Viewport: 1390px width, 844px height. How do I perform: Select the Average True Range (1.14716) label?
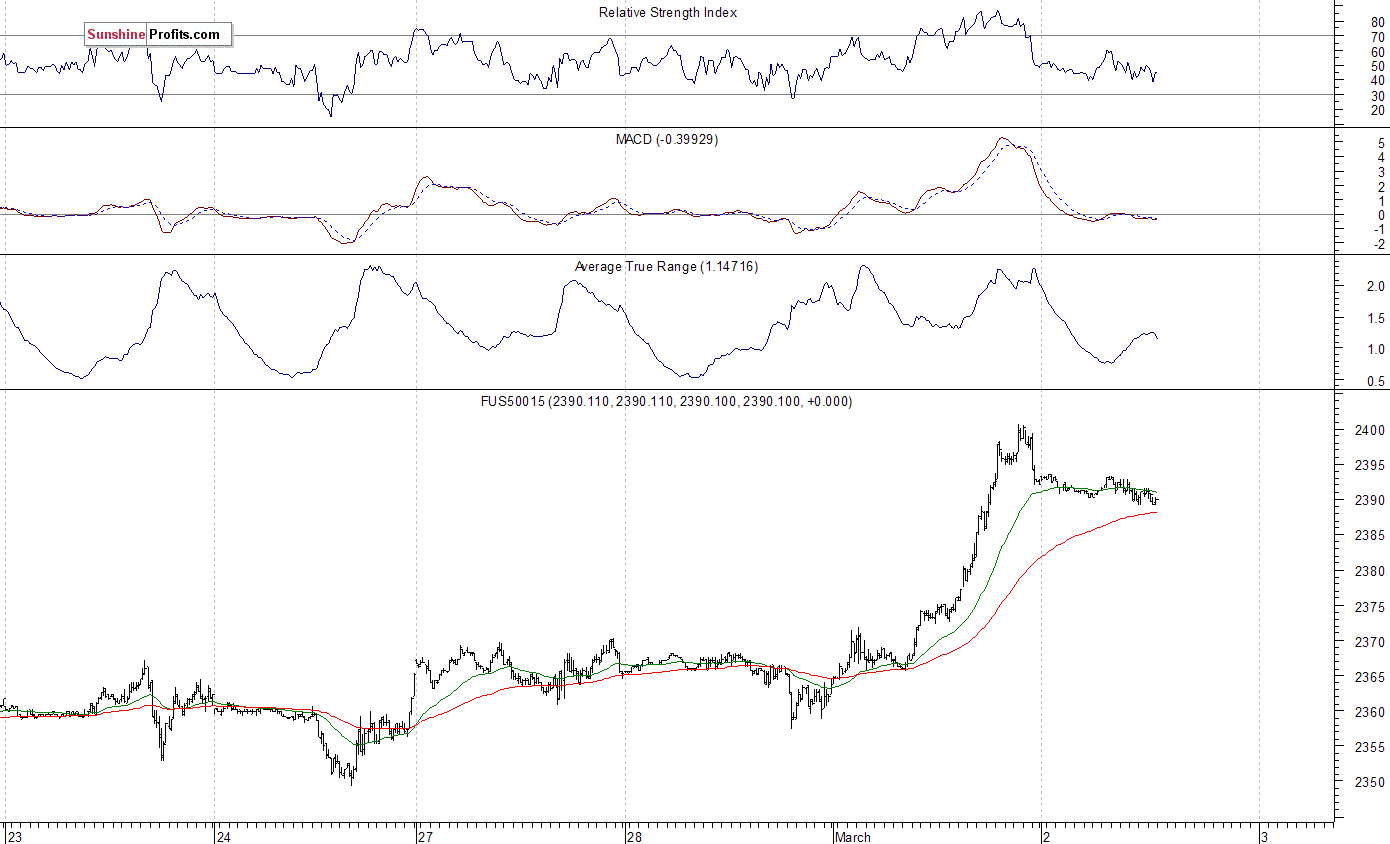click(666, 267)
